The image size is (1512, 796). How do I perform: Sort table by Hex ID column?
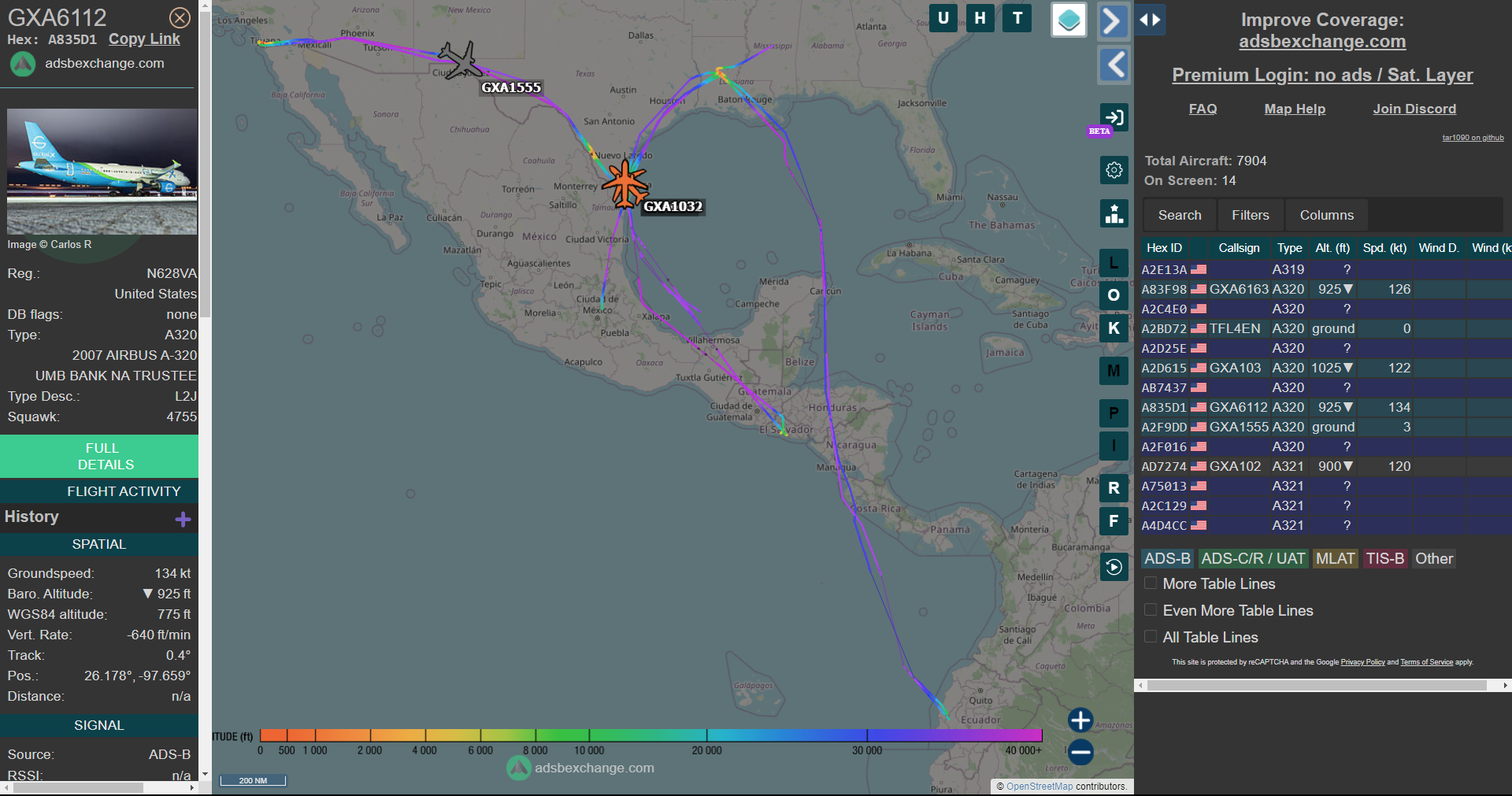(x=1164, y=248)
